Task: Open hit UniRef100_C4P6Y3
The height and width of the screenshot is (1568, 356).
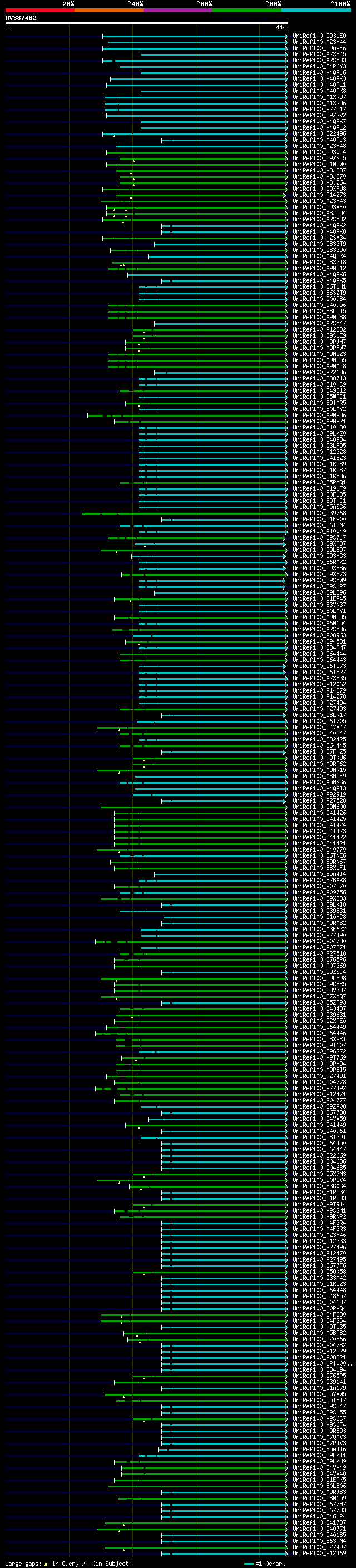Action: (x=319, y=66)
